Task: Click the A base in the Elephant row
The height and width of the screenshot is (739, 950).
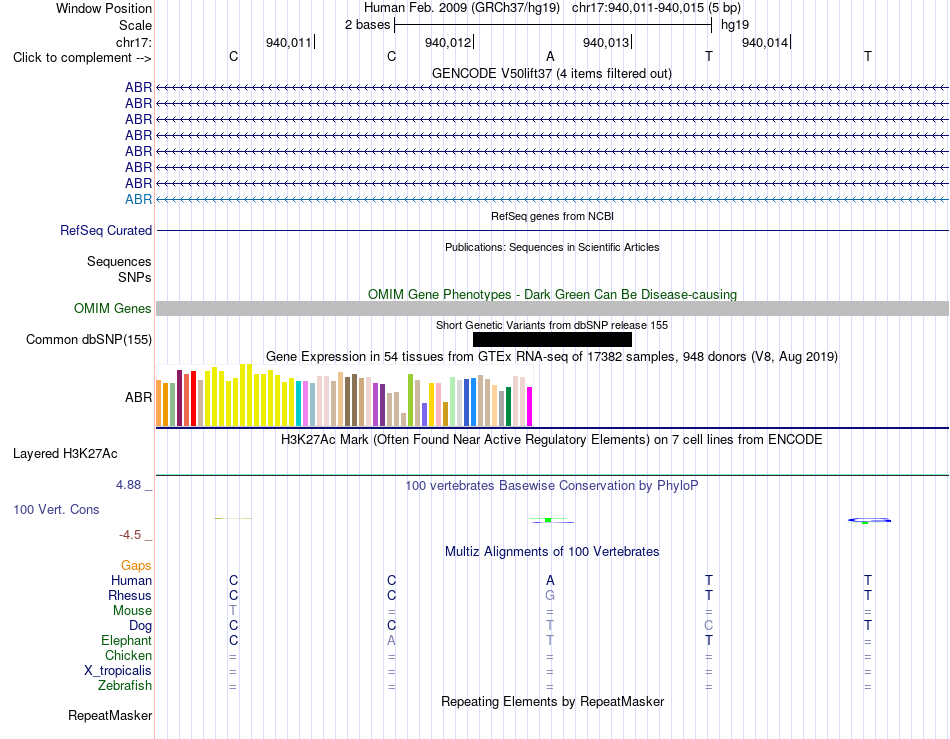Action: click(391, 640)
